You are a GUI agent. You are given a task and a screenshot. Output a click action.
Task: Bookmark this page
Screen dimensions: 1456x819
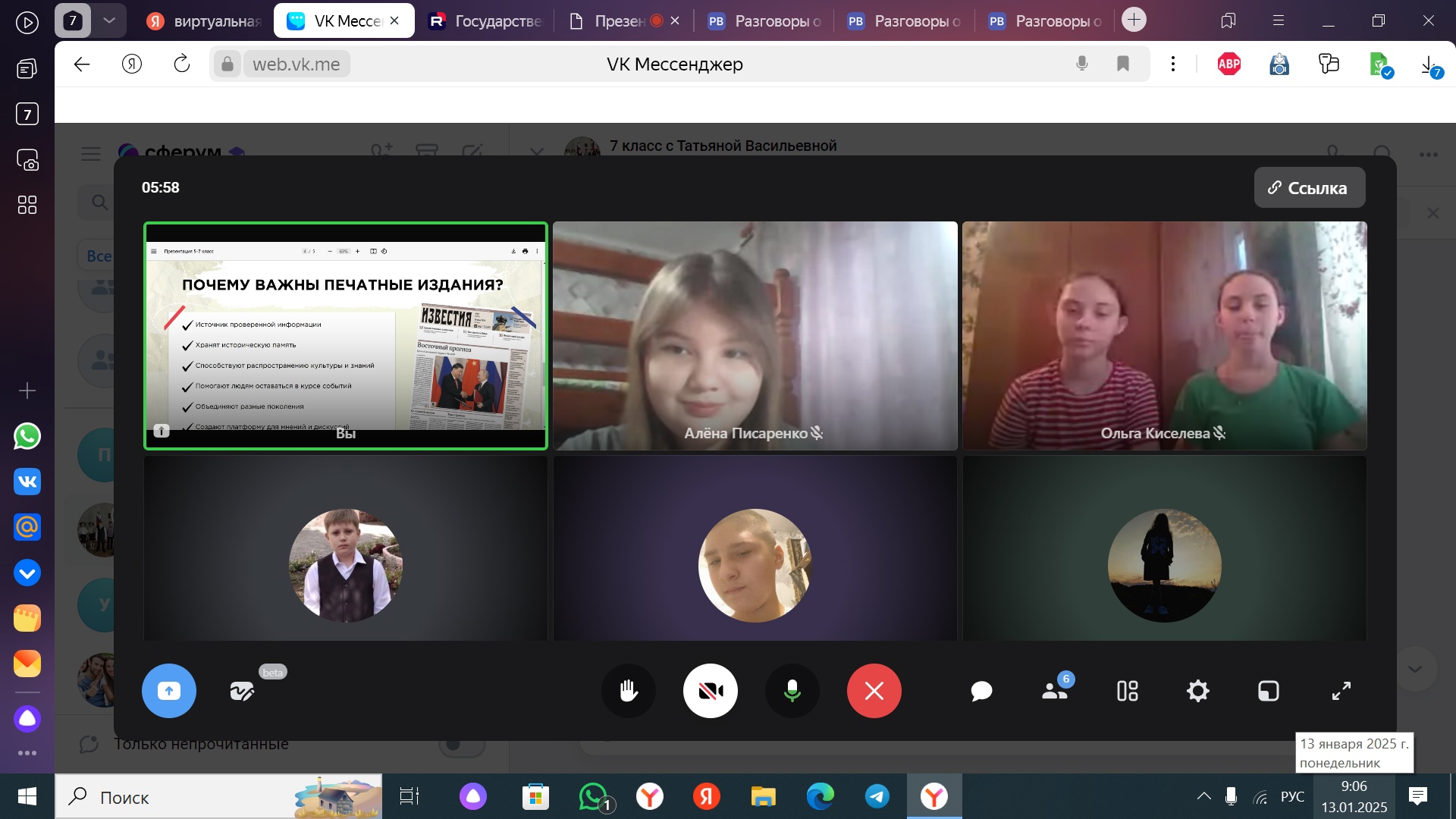1123,64
